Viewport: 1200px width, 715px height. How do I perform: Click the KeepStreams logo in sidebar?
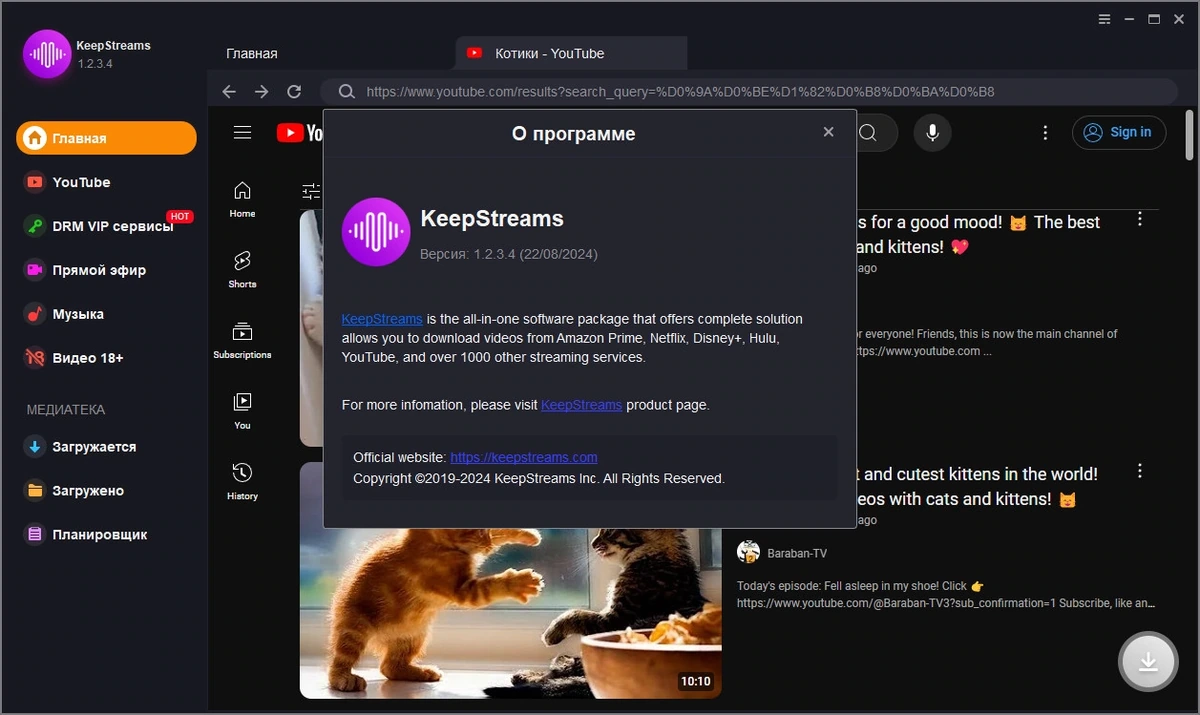(x=47, y=54)
